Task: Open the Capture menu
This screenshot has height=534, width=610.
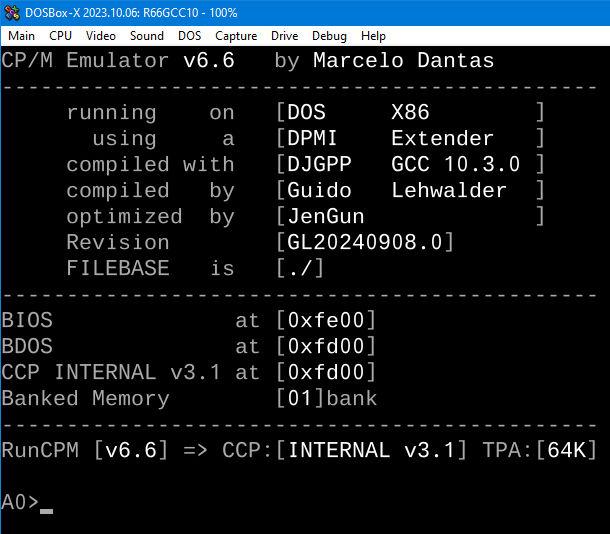Action: point(236,36)
